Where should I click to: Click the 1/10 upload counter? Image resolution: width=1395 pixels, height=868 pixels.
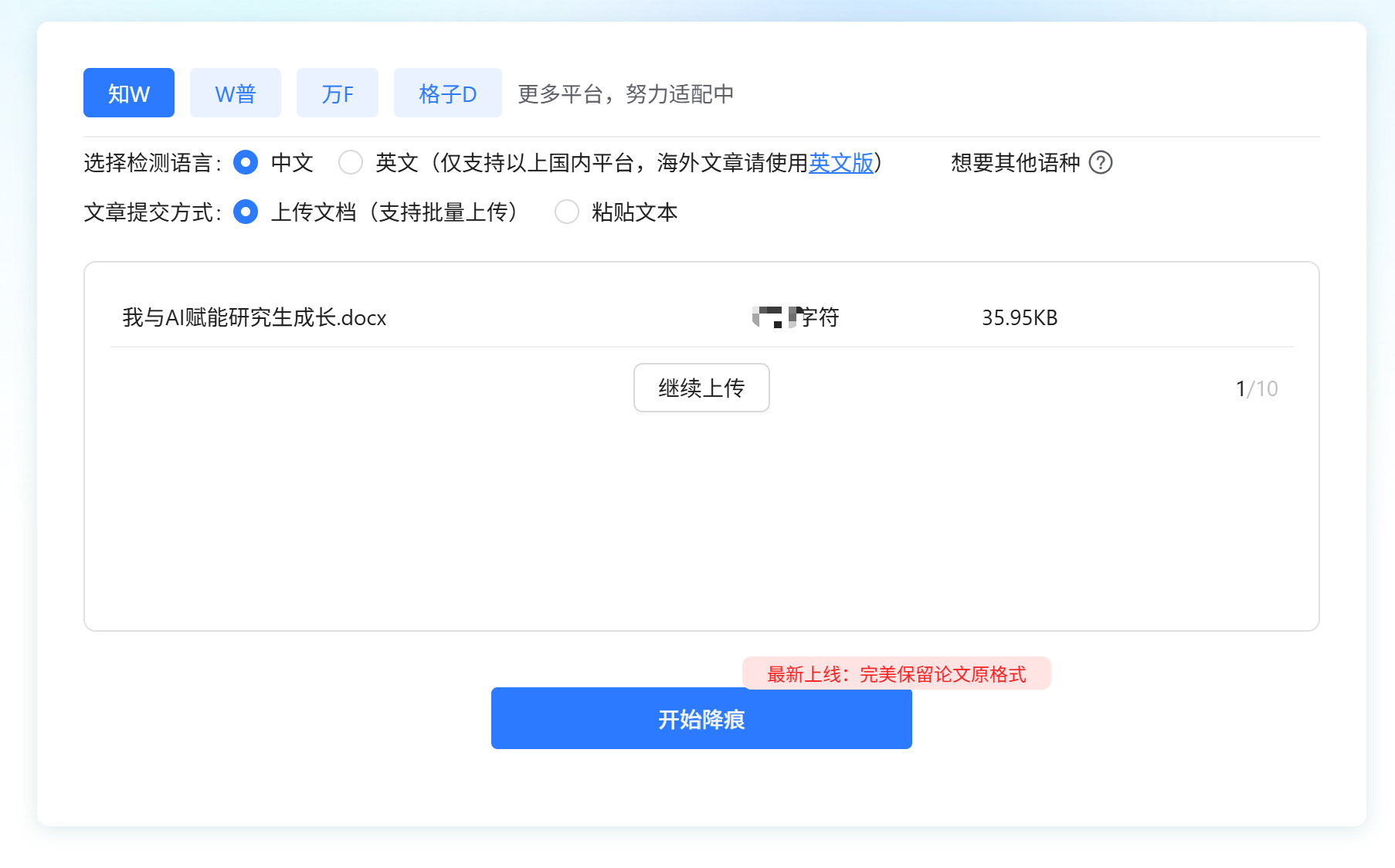(x=1257, y=388)
